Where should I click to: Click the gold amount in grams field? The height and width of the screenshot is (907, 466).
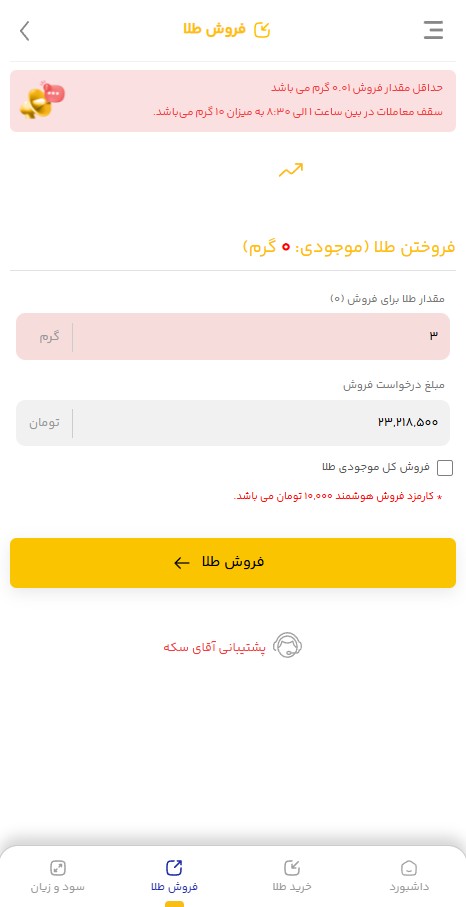coord(233,337)
